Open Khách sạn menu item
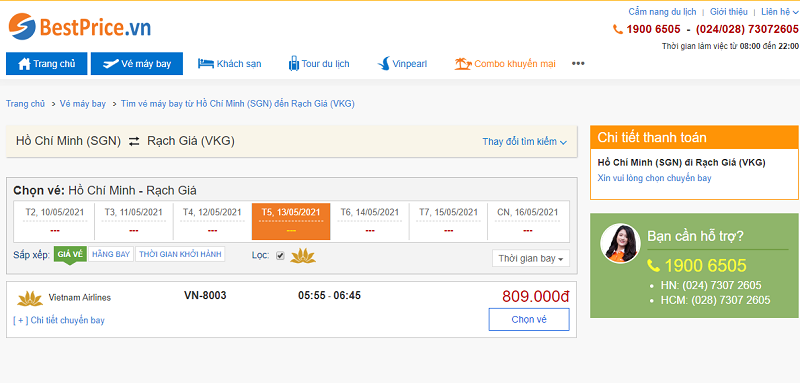This screenshot has width=800, height=383. pos(230,64)
